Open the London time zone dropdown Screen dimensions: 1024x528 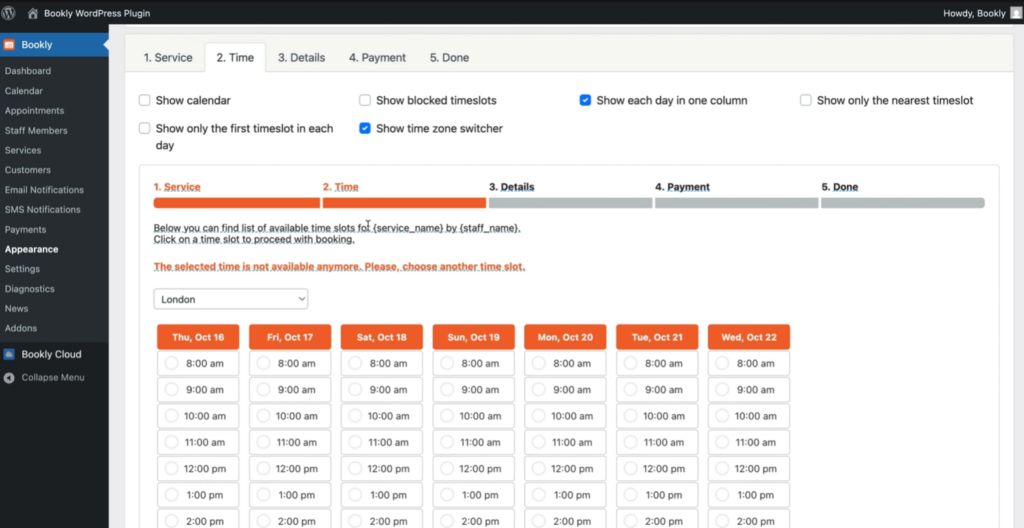click(231, 299)
